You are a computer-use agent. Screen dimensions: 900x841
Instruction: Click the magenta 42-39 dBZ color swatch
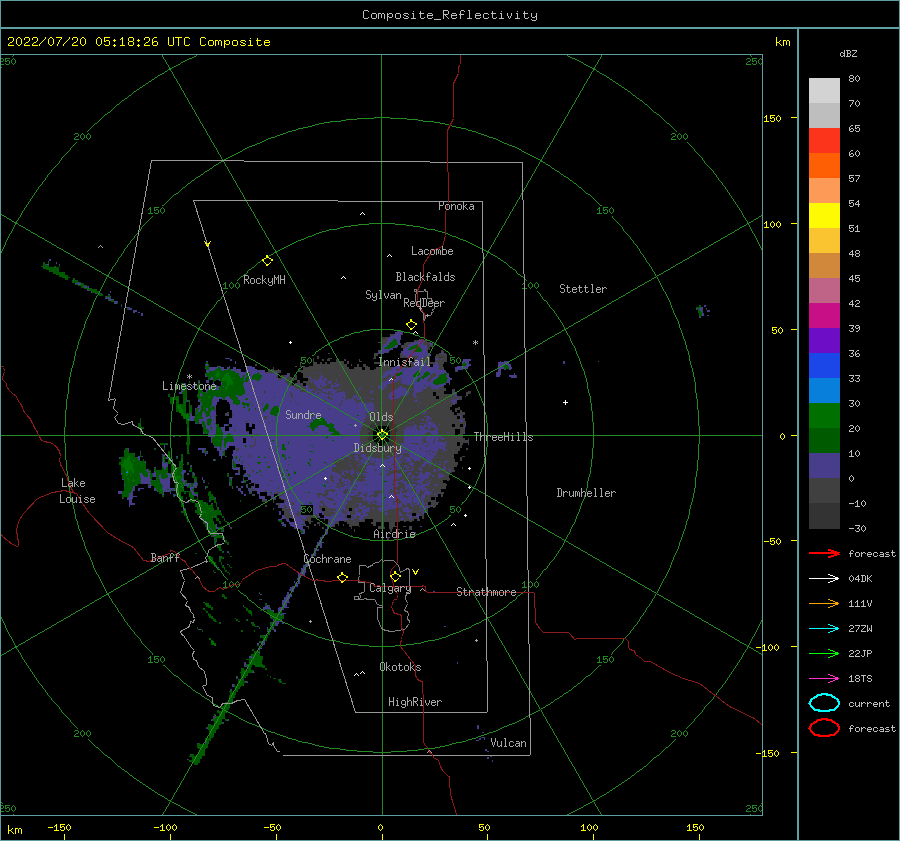pos(824,315)
